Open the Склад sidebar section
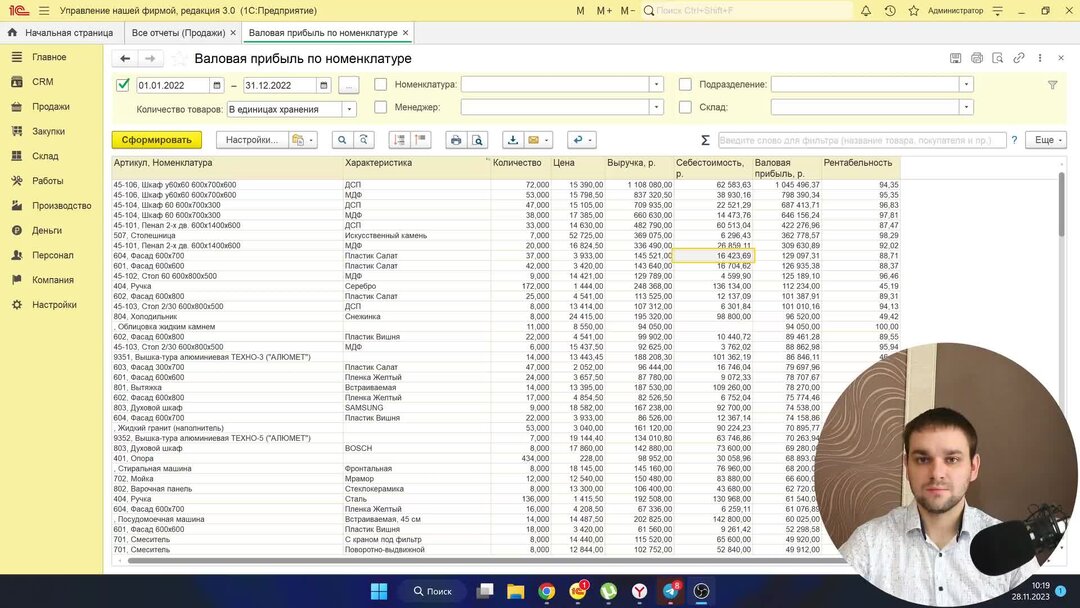The width and height of the screenshot is (1080, 608). 45,156
